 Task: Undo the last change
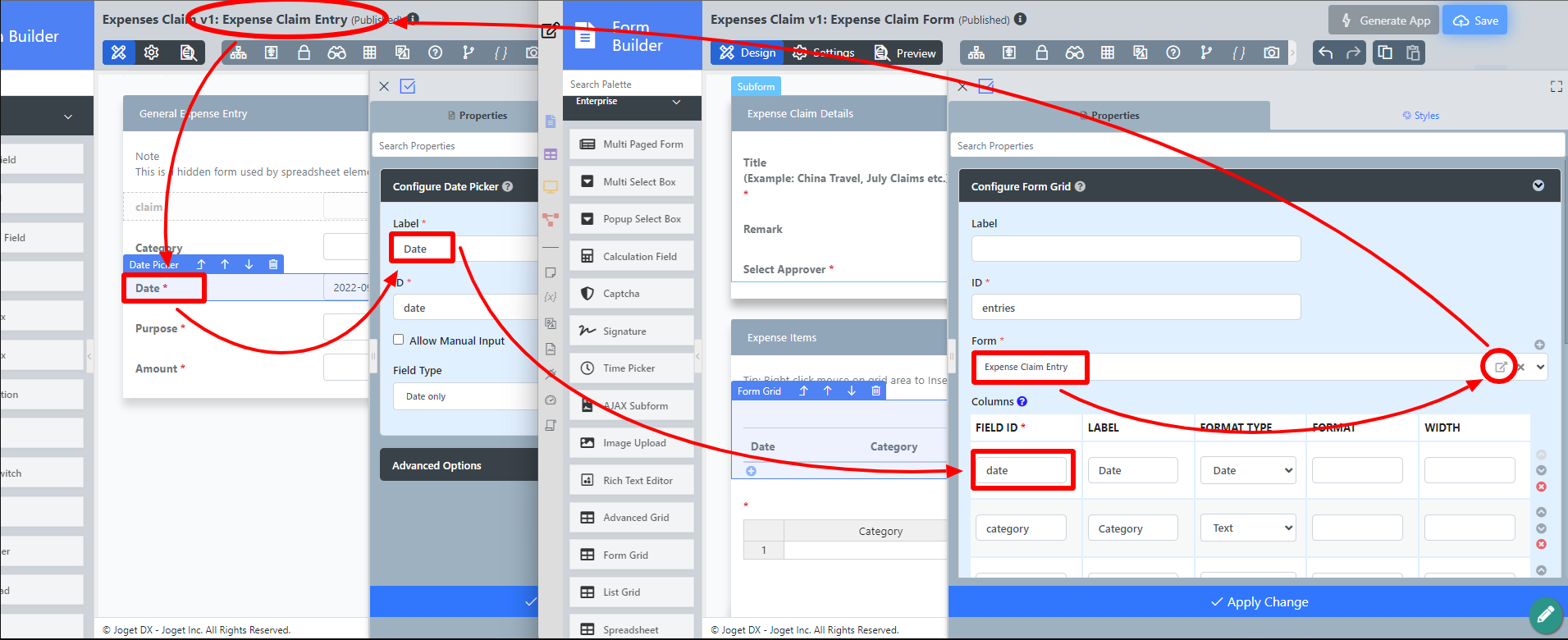[x=1326, y=53]
